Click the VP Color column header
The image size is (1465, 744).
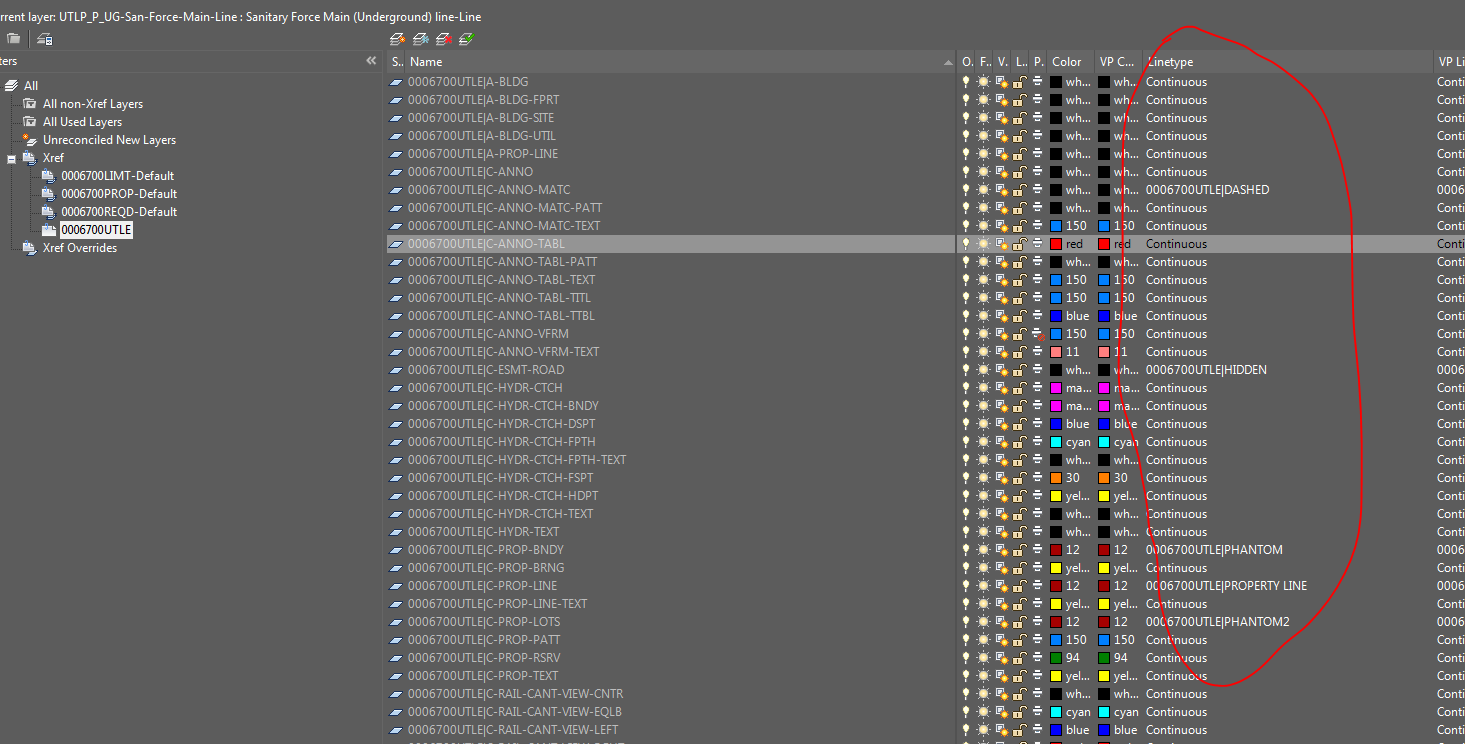coord(1117,62)
